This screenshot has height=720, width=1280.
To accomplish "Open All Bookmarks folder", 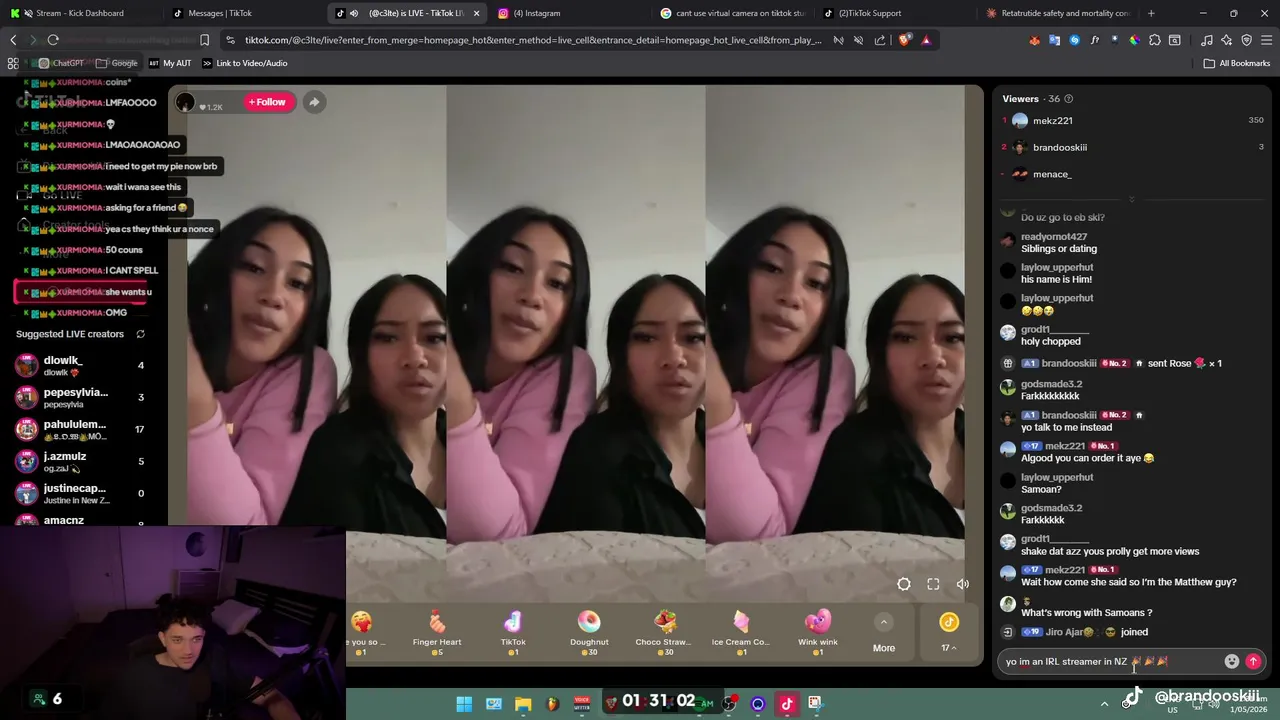I will coord(1236,63).
